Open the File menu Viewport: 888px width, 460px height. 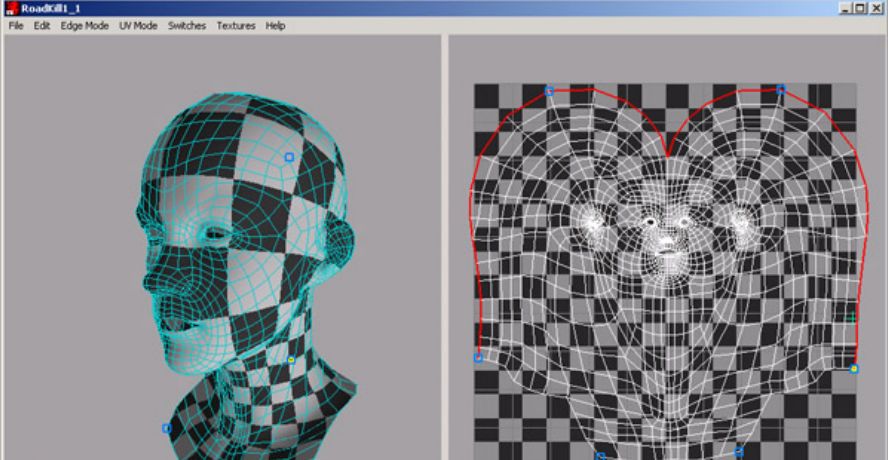click(16, 25)
